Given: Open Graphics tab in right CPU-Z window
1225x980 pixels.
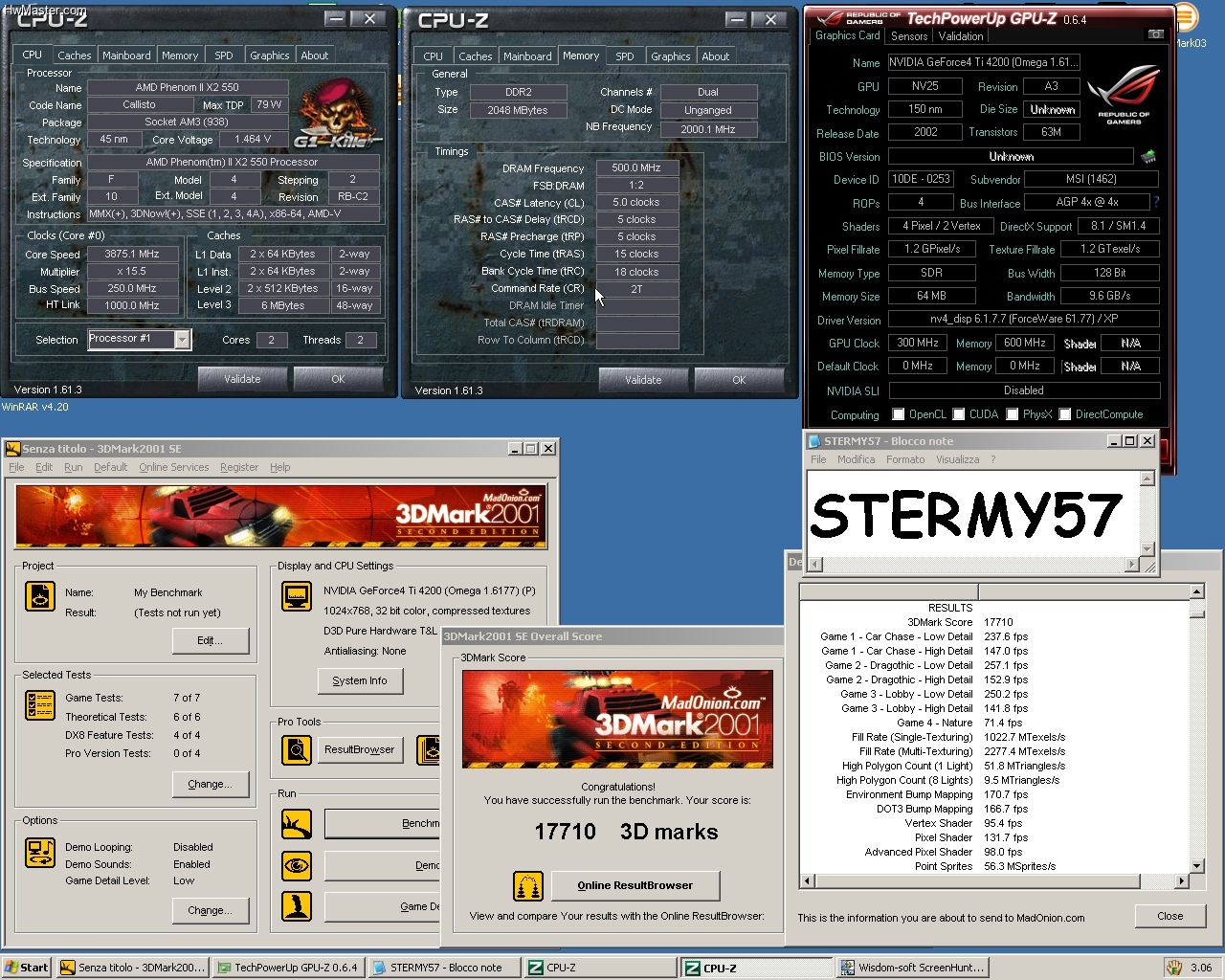Looking at the screenshot, I should point(670,56).
